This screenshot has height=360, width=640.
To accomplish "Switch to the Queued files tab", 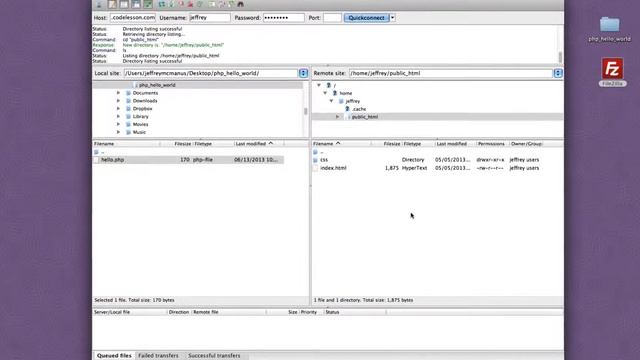I will tap(114, 356).
